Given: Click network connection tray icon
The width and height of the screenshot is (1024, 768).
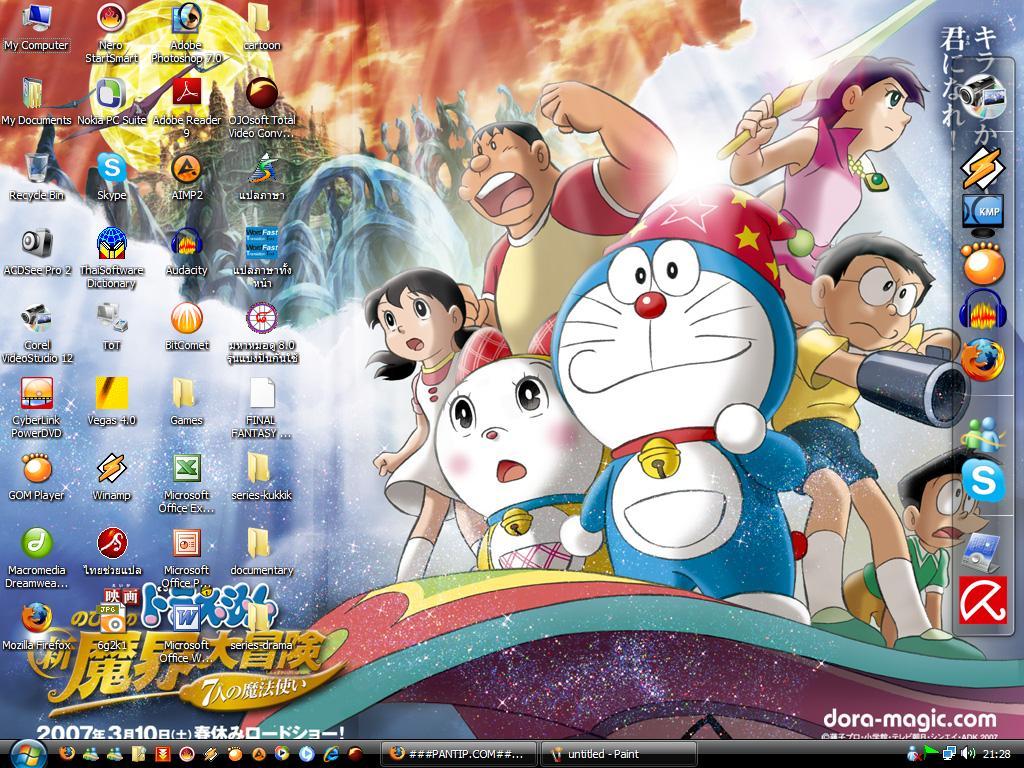Looking at the screenshot, I should tap(950, 754).
